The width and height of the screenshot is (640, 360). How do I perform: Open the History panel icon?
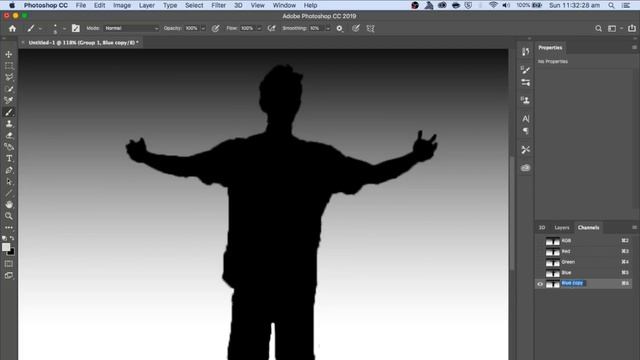click(525, 51)
